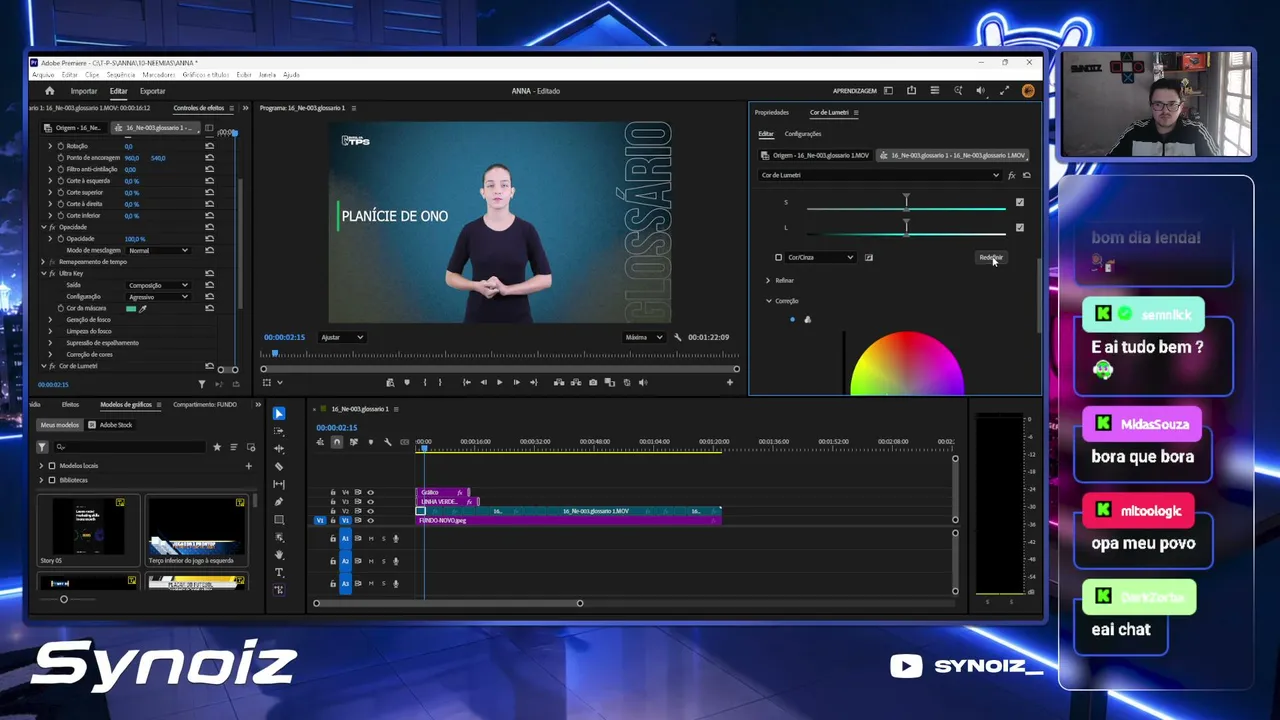Open the Marcadores menu
This screenshot has height=720, width=1280.
(159, 75)
